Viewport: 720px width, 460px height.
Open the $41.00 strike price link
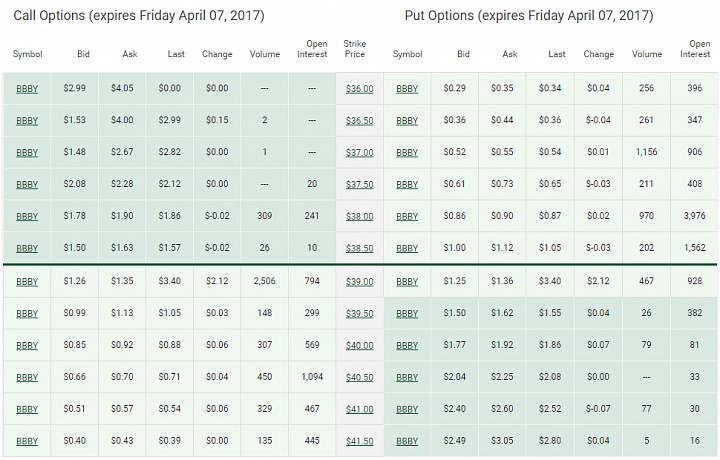359,410
